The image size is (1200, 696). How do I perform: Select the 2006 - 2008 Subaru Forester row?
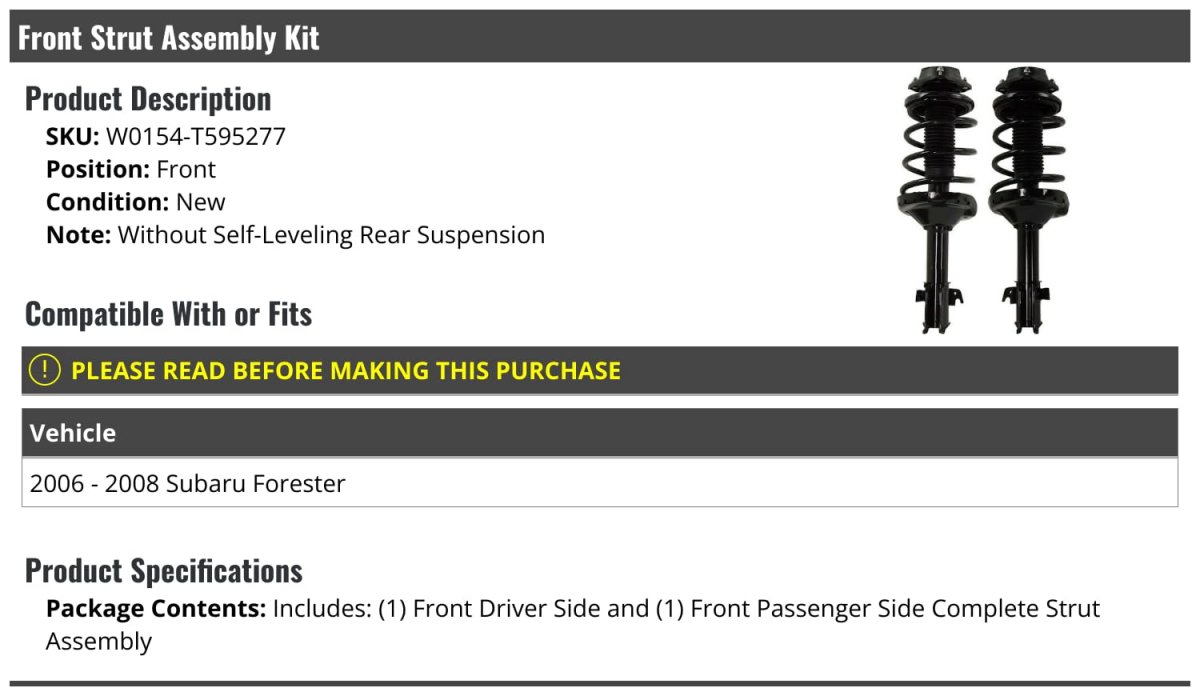[x=600, y=483]
